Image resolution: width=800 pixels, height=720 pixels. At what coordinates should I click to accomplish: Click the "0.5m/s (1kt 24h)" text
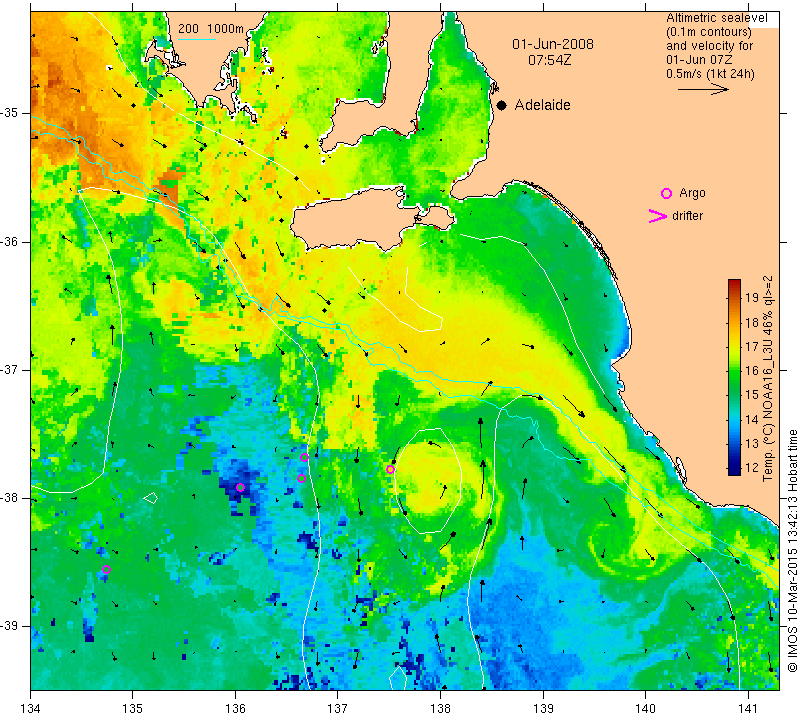(x=710, y=73)
